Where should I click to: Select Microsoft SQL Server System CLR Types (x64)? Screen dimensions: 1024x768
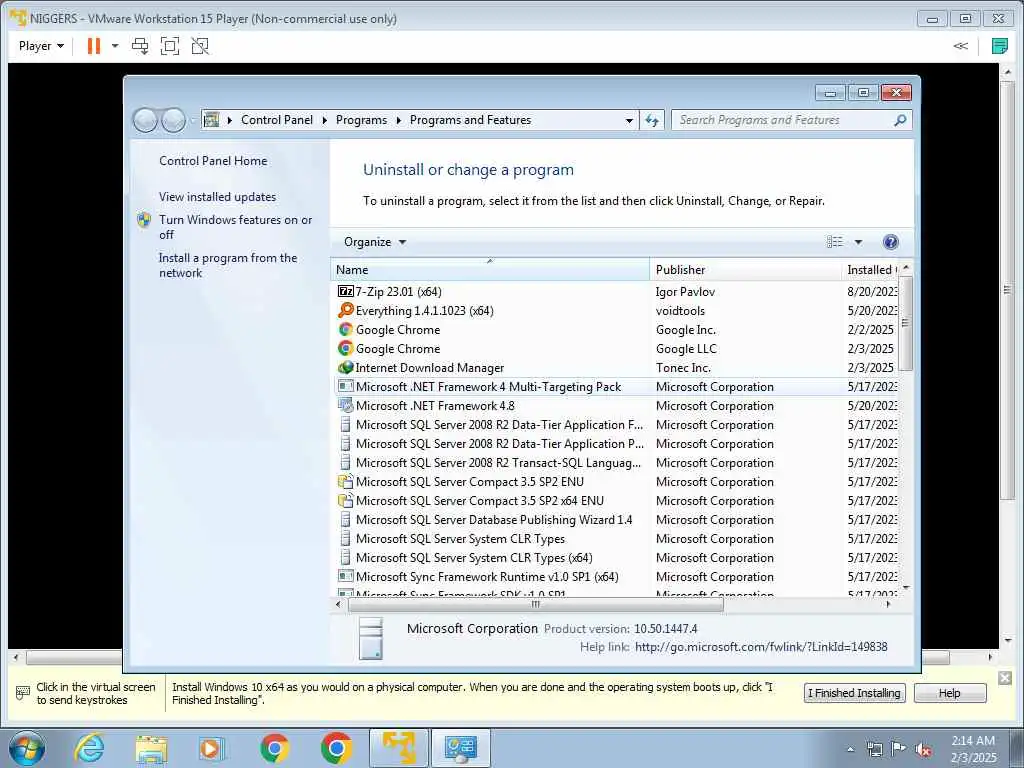[x=616, y=558]
